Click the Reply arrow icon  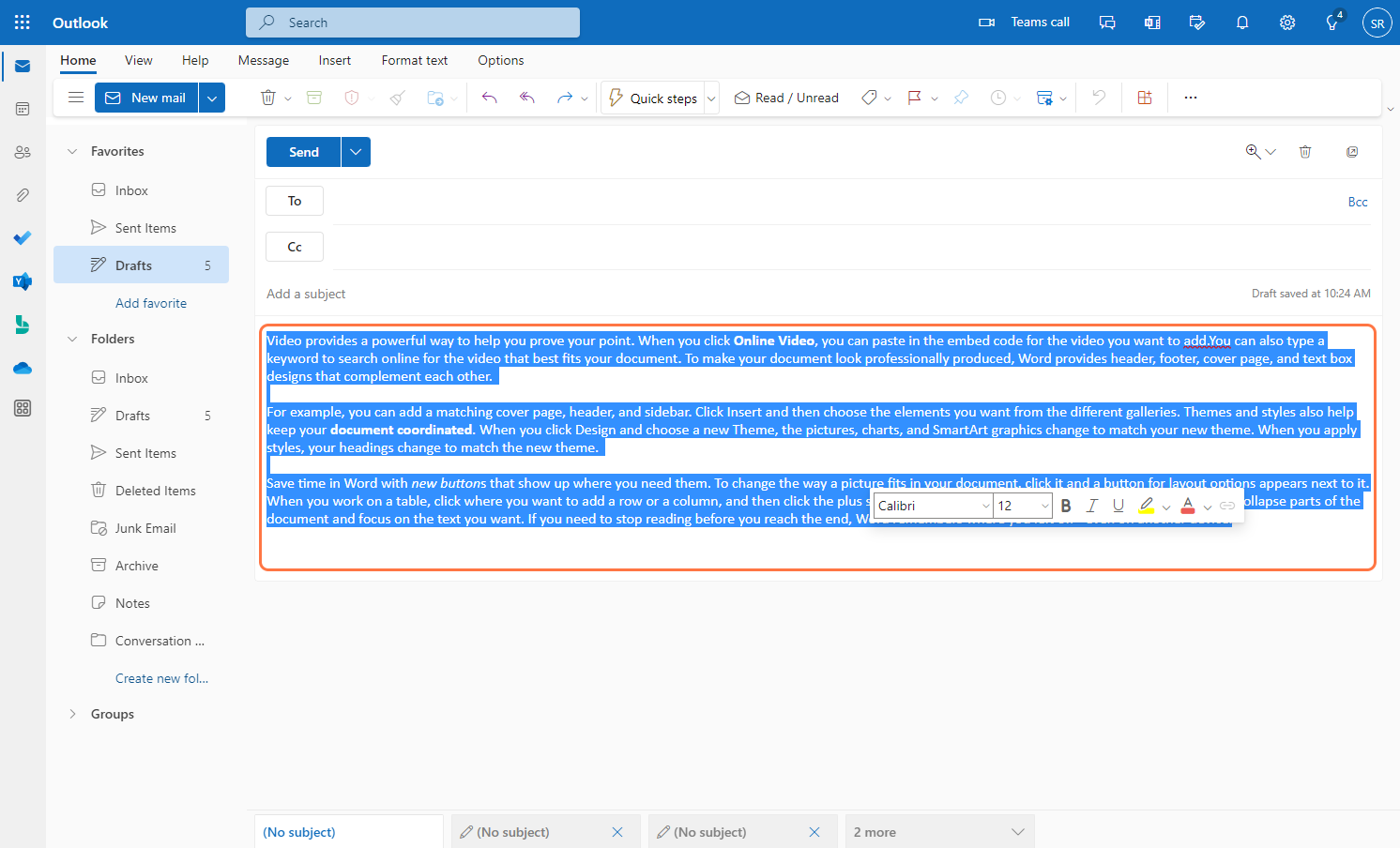[x=489, y=98]
